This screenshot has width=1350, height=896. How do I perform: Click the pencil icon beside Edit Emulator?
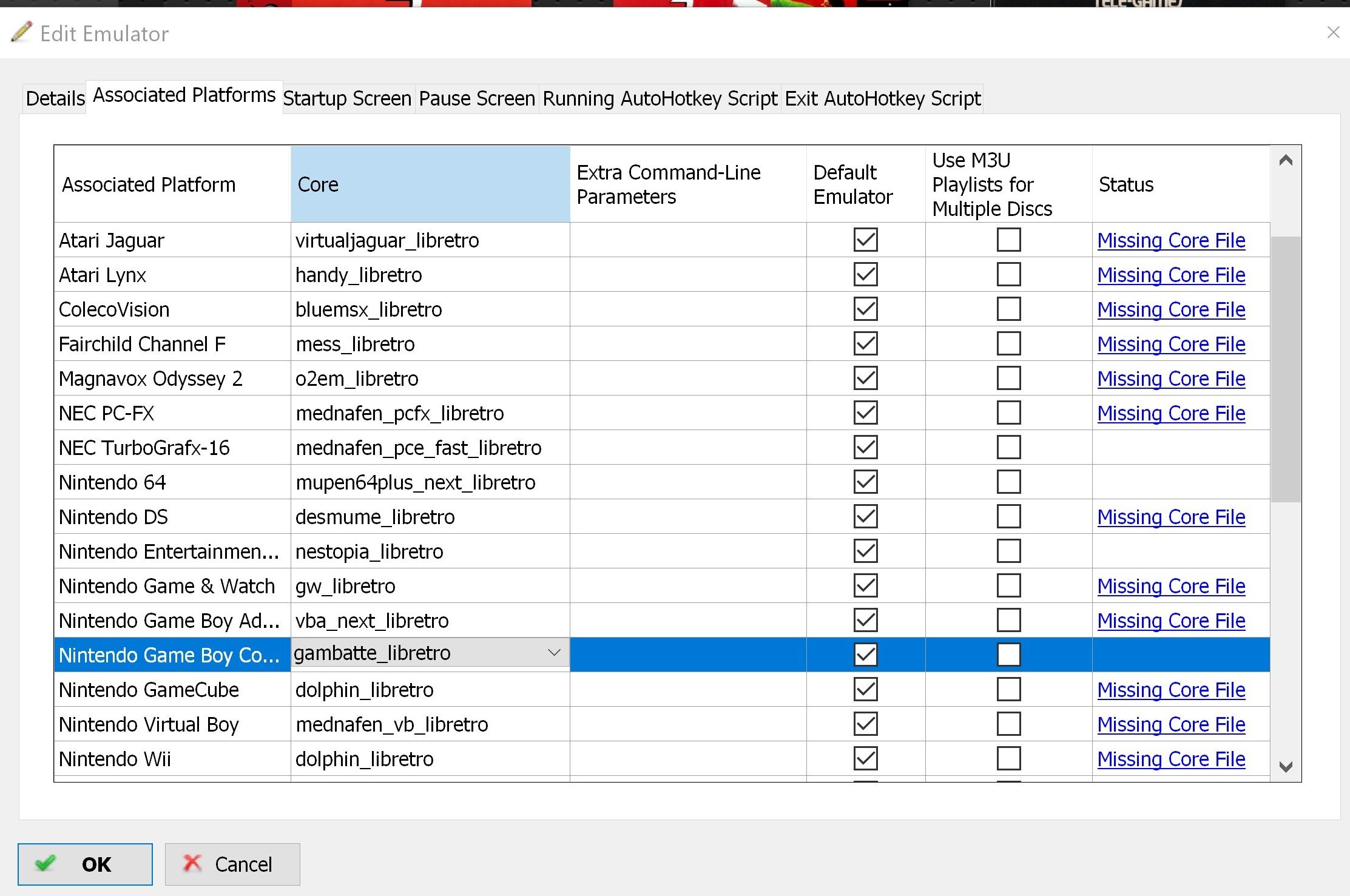21,32
